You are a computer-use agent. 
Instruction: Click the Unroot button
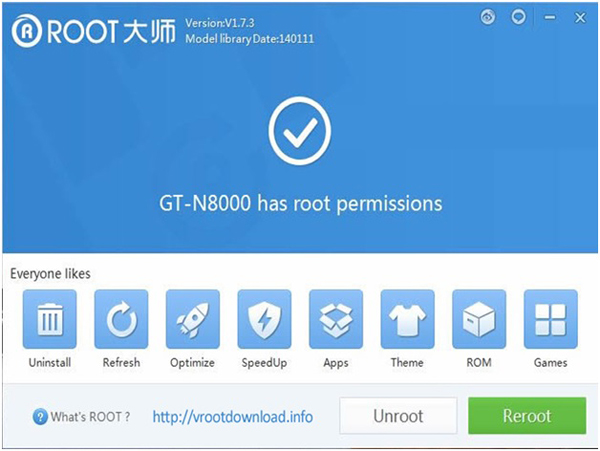398,416
